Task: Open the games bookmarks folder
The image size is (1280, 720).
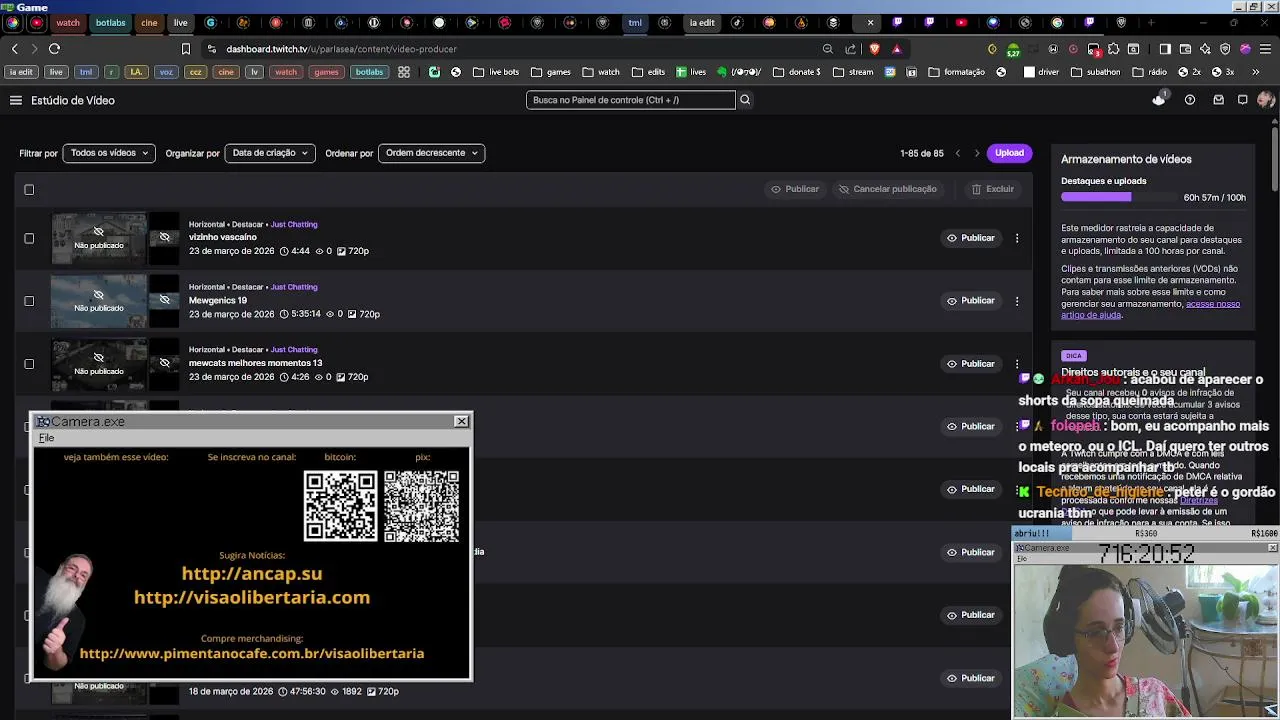Action: coord(551,72)
